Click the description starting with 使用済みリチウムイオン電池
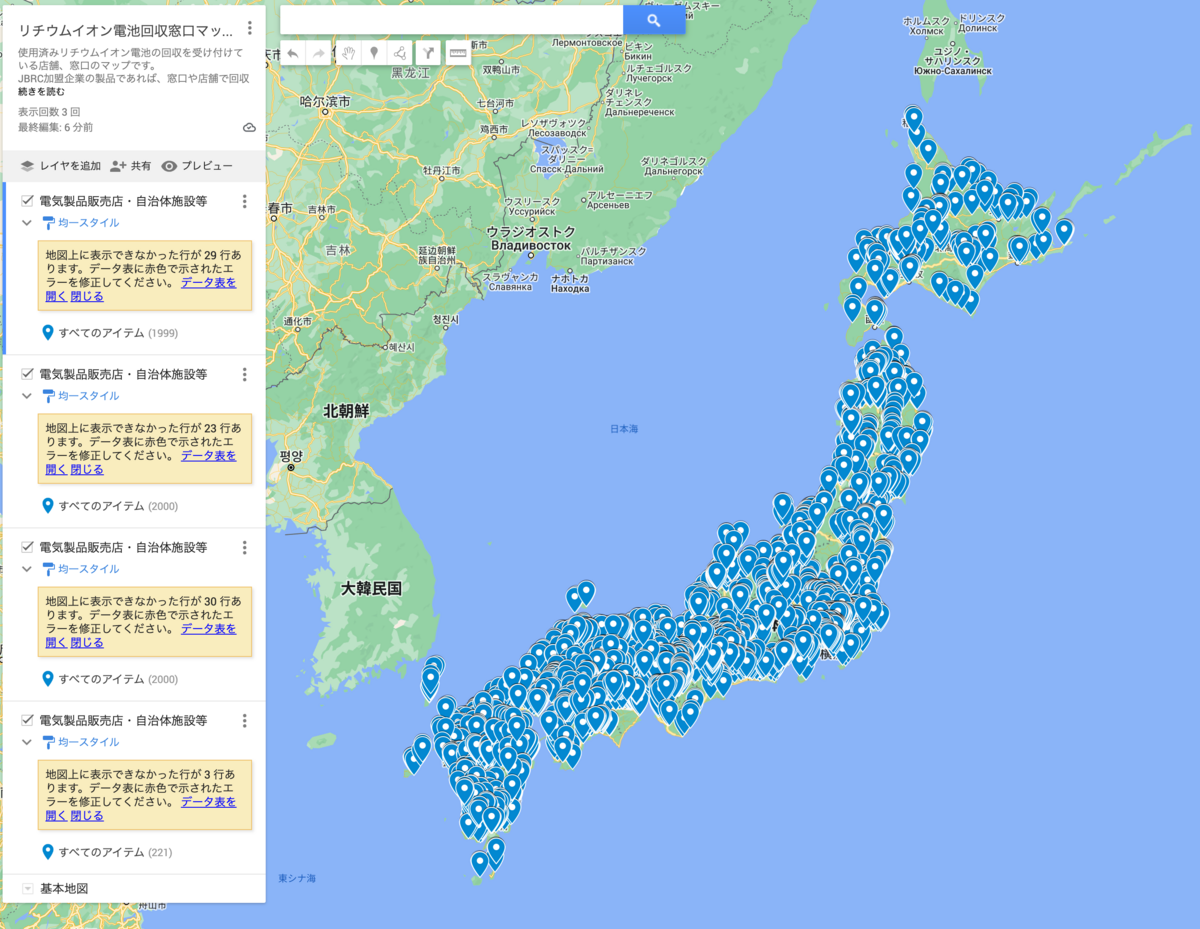This screenshot has height=929, width=1200. click(x=133, y=65)
